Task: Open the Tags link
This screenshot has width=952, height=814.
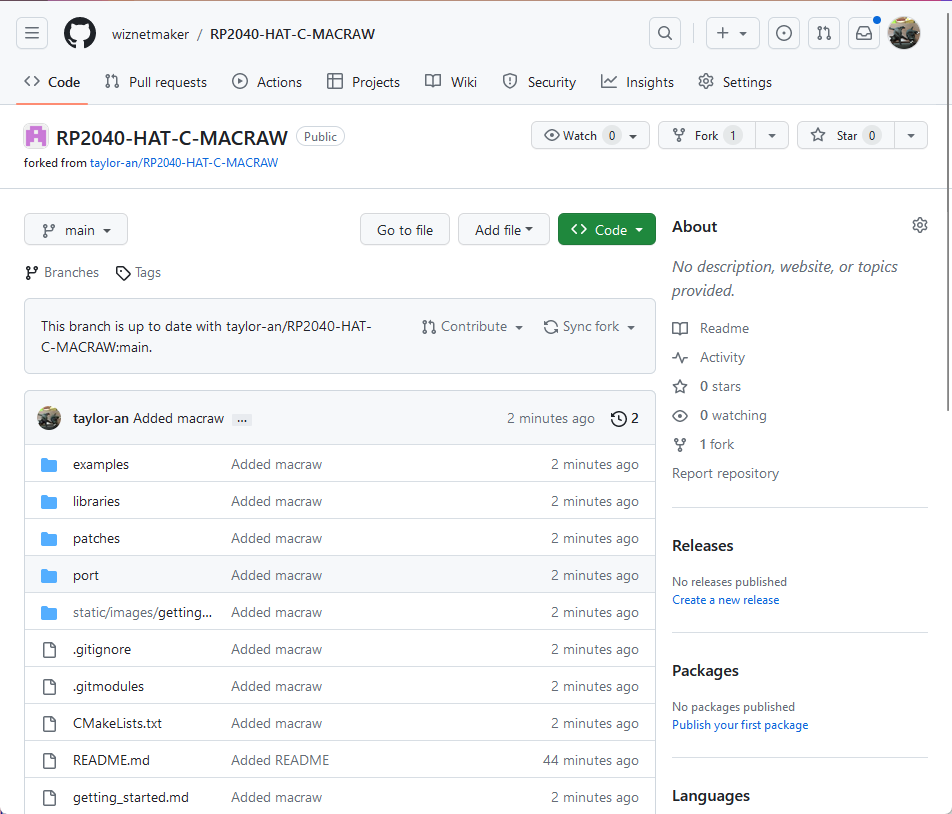Action: tap(138, 273)
